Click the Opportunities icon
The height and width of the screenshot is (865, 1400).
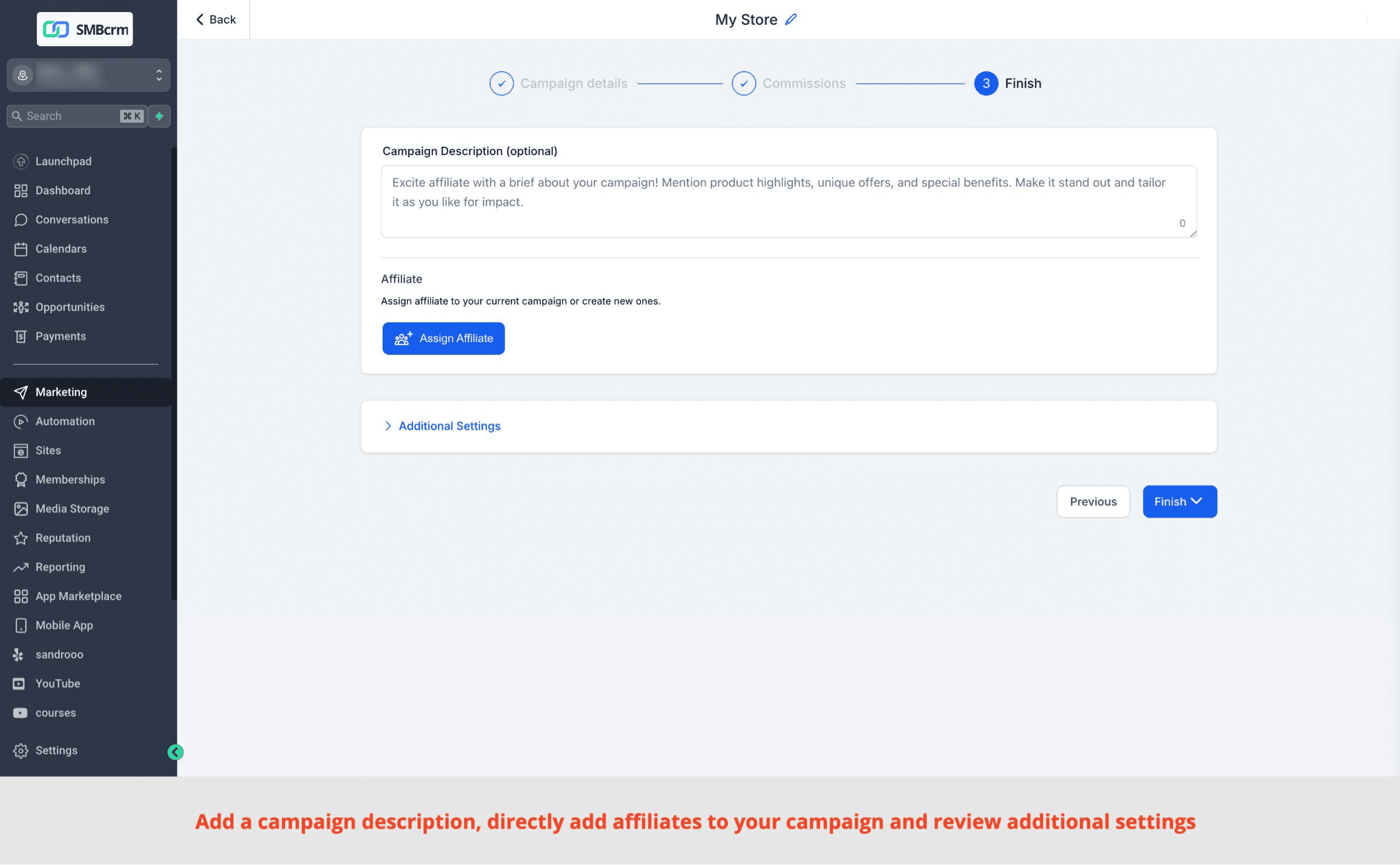click(x=21, y=307)
